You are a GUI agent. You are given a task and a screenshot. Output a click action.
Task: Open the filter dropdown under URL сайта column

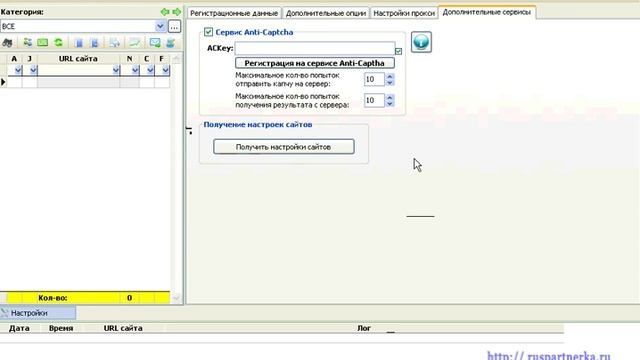click(x=116, y=70)
